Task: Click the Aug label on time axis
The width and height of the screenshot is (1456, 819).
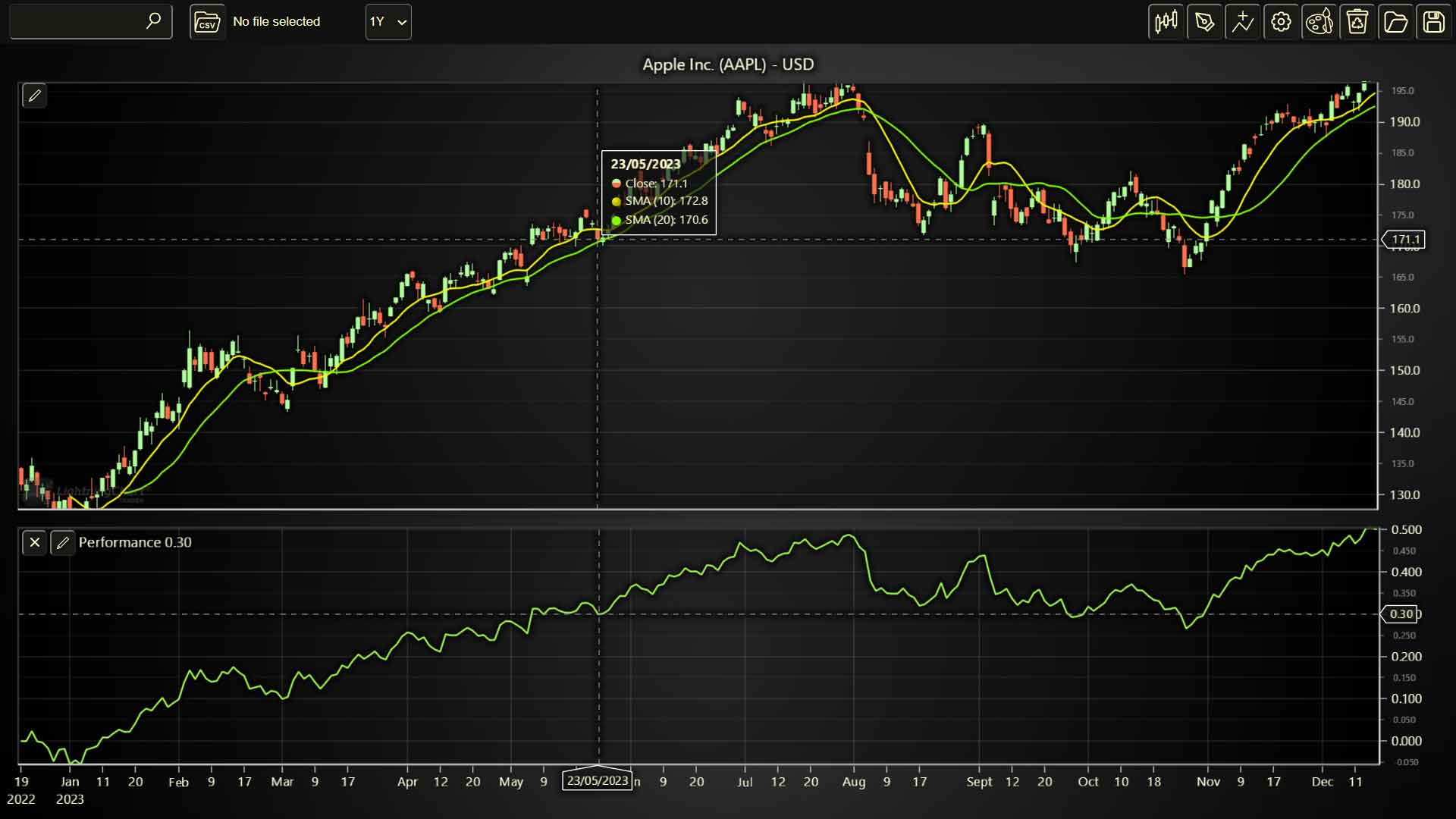Action: coord(854,782)
